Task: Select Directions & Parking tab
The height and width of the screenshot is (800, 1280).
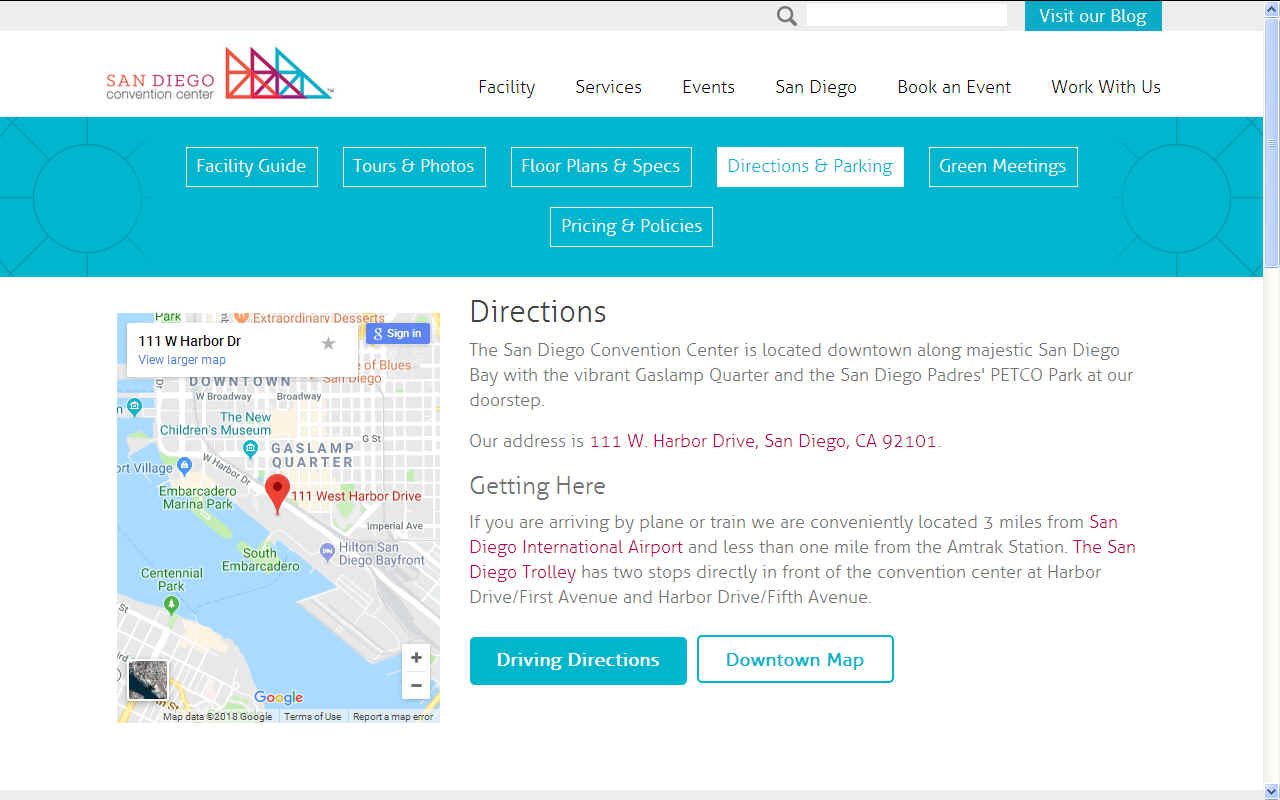Action: coord(810,166)
